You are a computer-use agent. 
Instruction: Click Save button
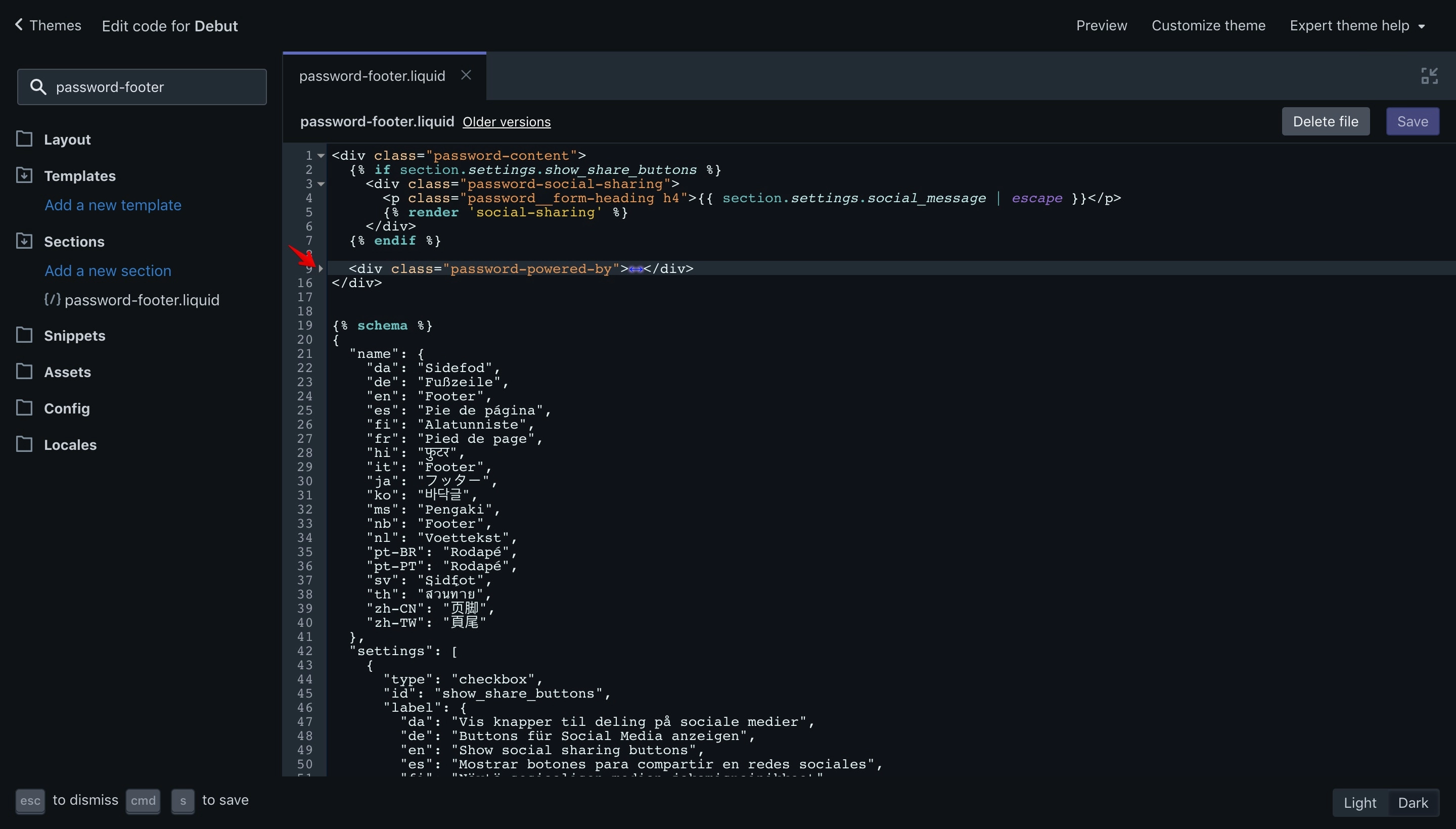point(1412,121)
